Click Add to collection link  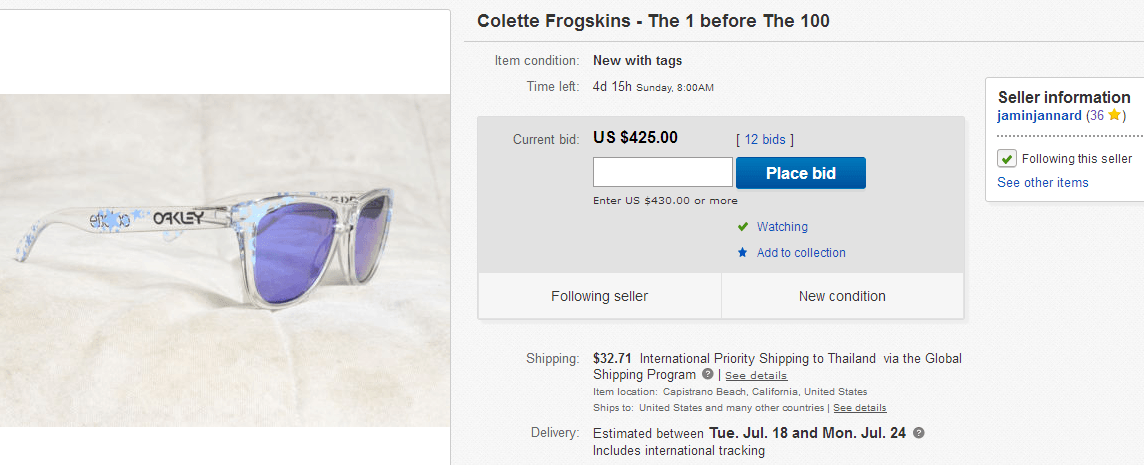coord(801,253)
